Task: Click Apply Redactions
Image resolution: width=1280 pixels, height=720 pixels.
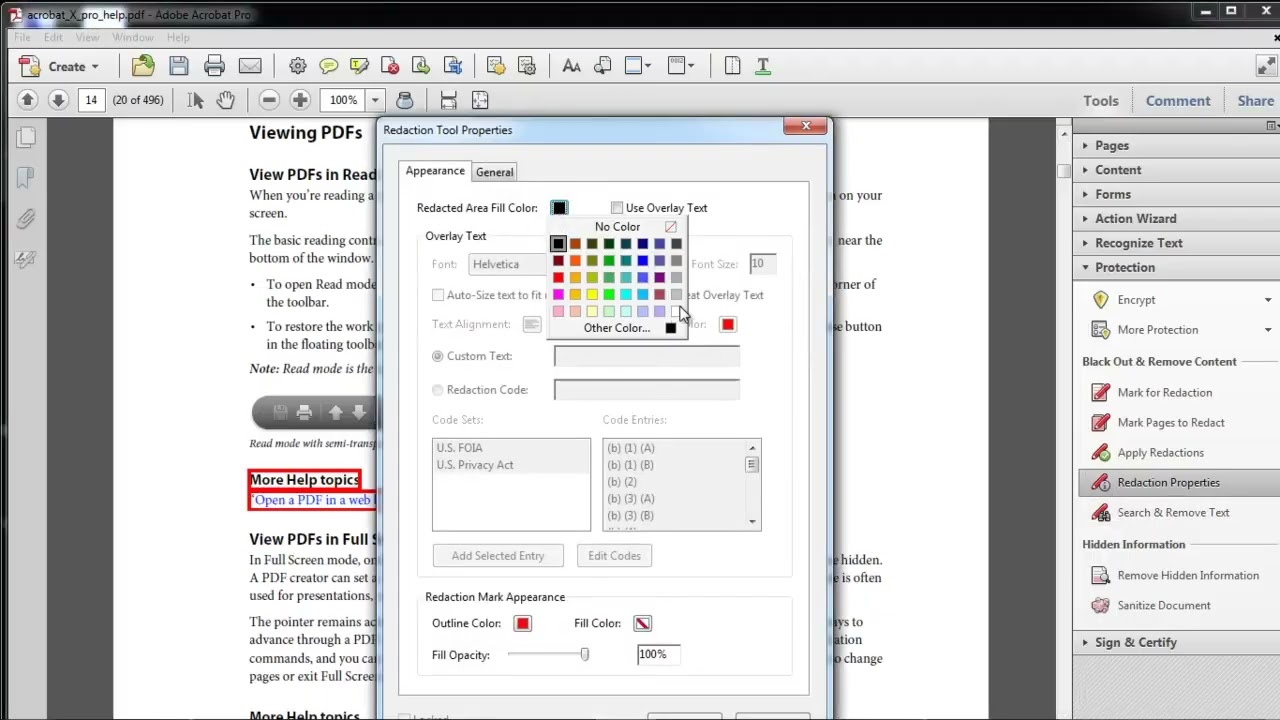Action: pos(1160,452)
